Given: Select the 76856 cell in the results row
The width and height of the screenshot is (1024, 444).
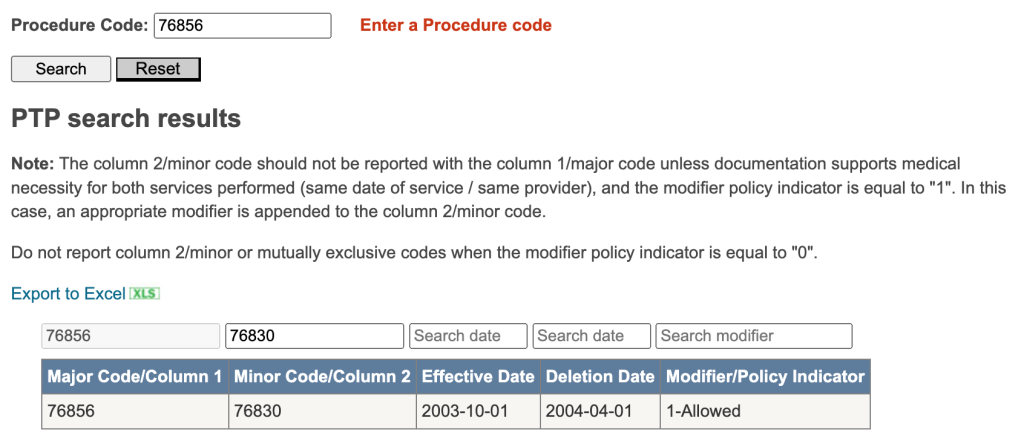Looking at the screenshot, I should point(135,411).
